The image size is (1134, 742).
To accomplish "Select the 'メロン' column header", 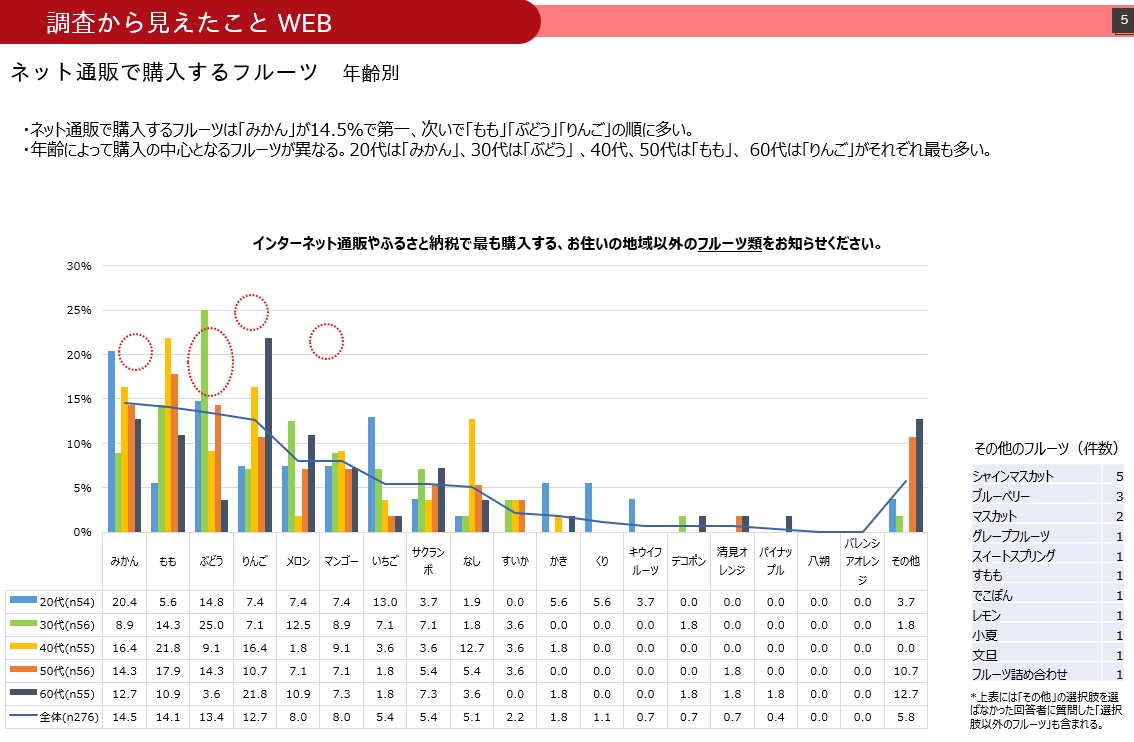I will point(298,561).
